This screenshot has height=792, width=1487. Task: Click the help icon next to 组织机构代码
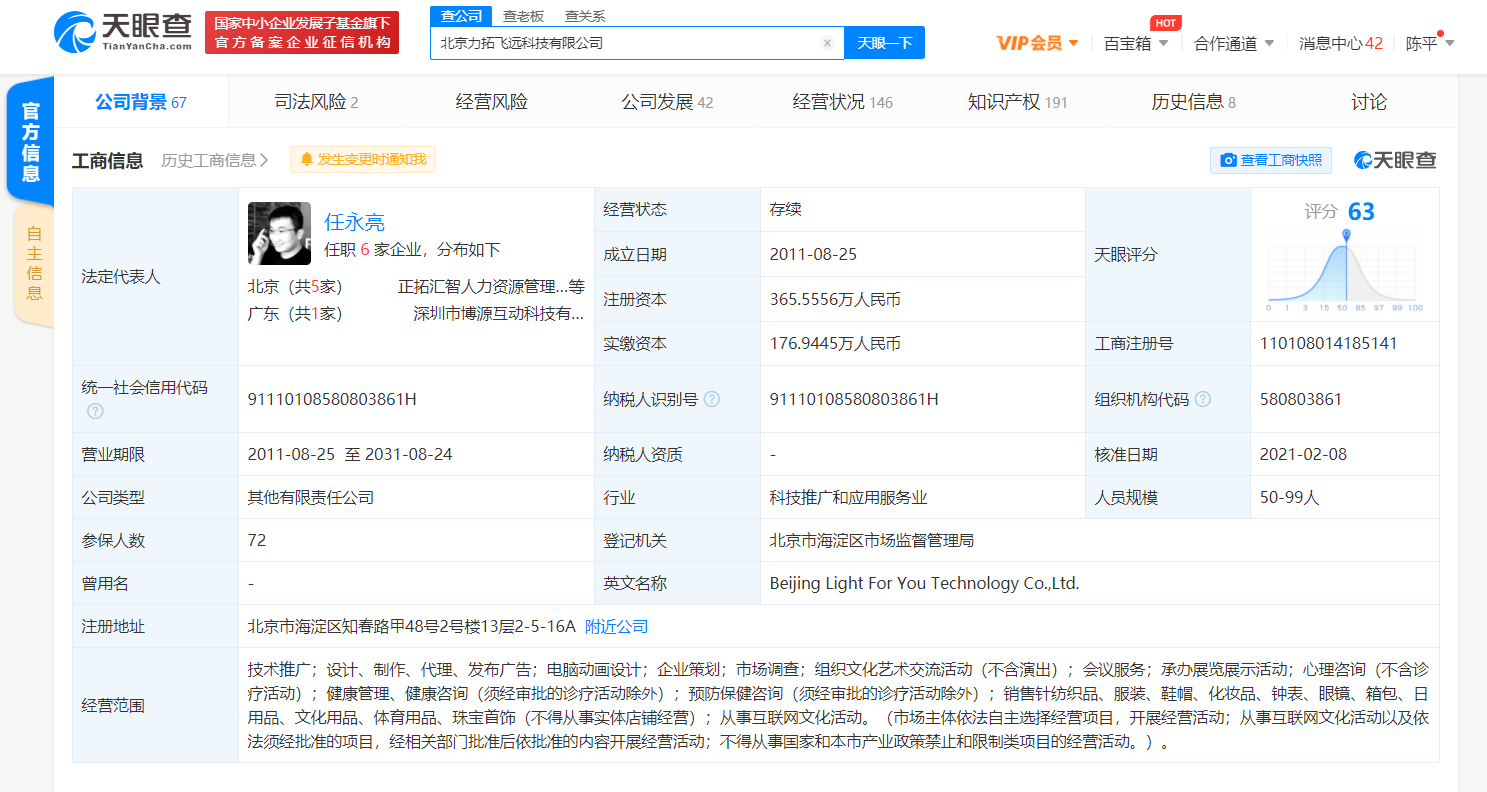(1204, 398)
